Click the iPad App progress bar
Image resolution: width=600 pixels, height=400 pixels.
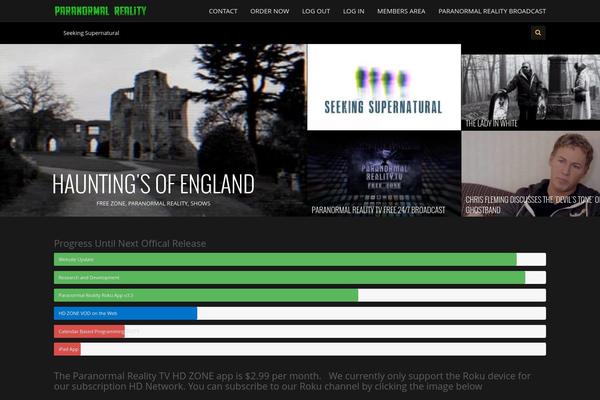pos(300,349)
